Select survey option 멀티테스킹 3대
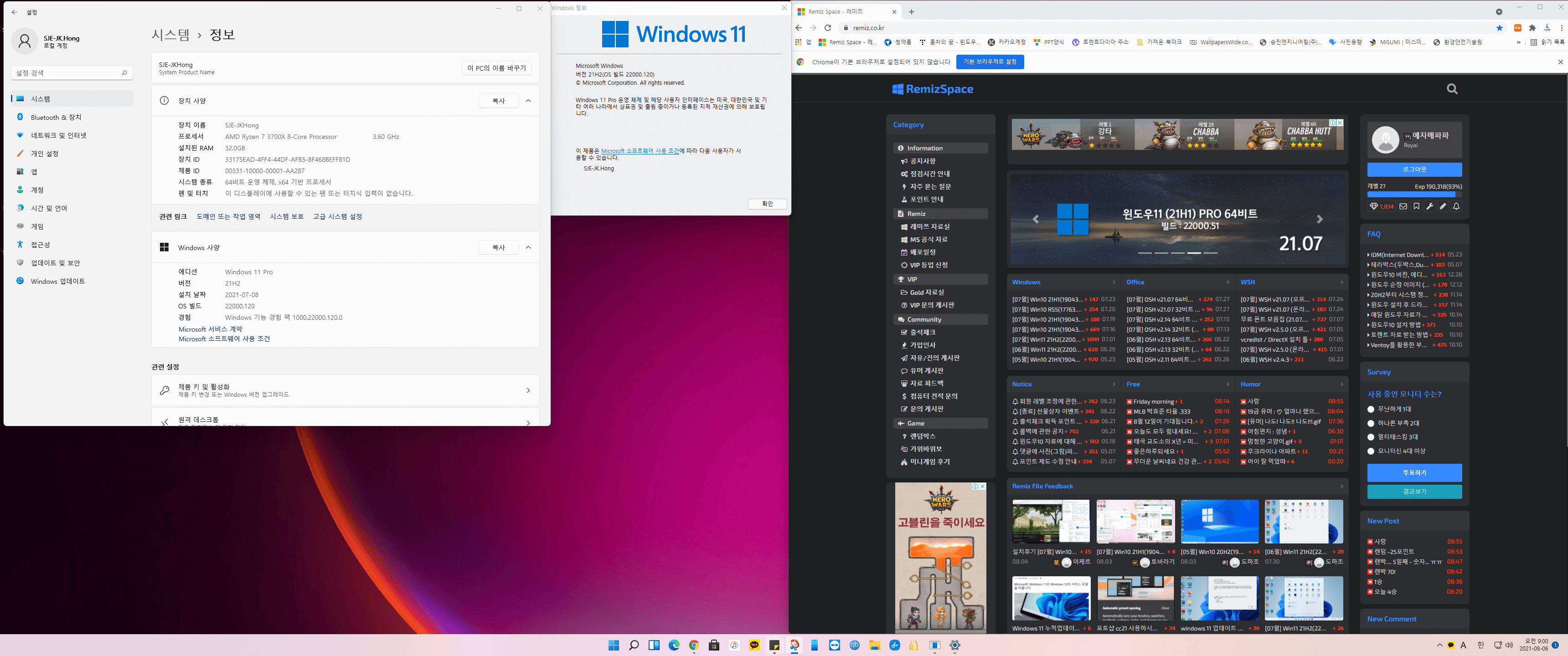 pyautogui.click(x=1371, y=437)
